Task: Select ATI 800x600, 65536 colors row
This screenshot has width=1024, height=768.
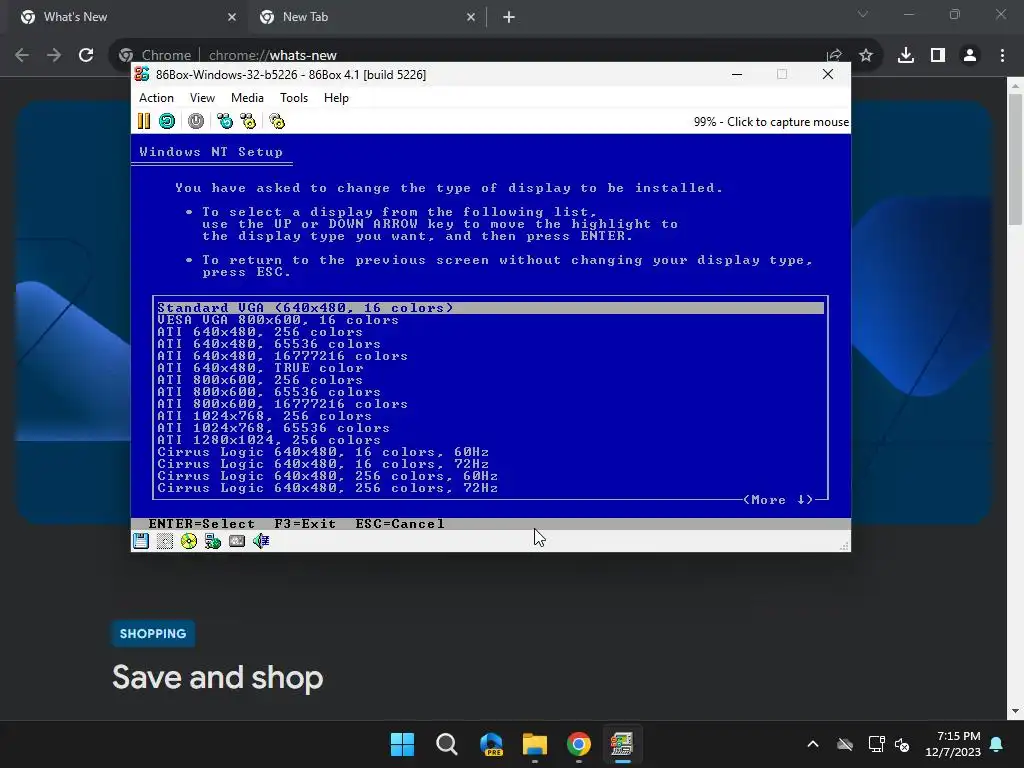Action: click(490, 392)
